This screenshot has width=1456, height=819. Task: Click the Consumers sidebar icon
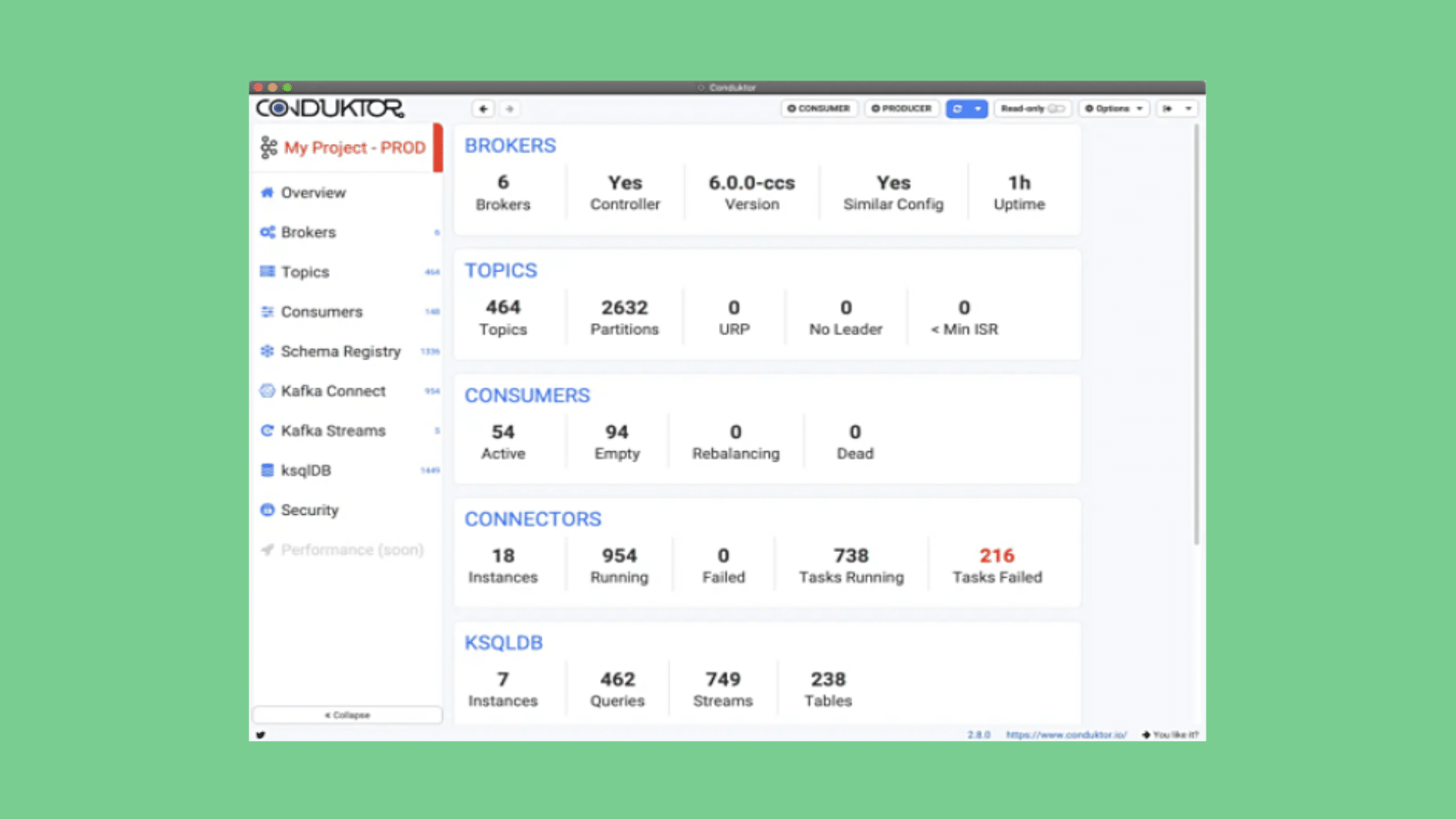(x=267, y=312)
